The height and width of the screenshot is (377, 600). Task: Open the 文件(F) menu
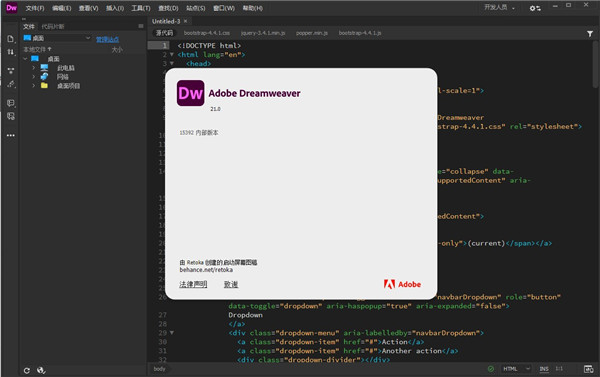(x=35, y=8)
